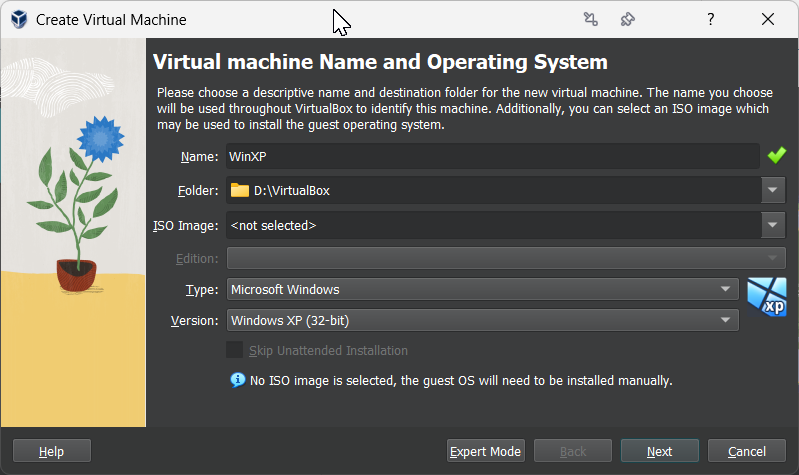
Task: Click the question mark help icon
Action: click(710, 19)
